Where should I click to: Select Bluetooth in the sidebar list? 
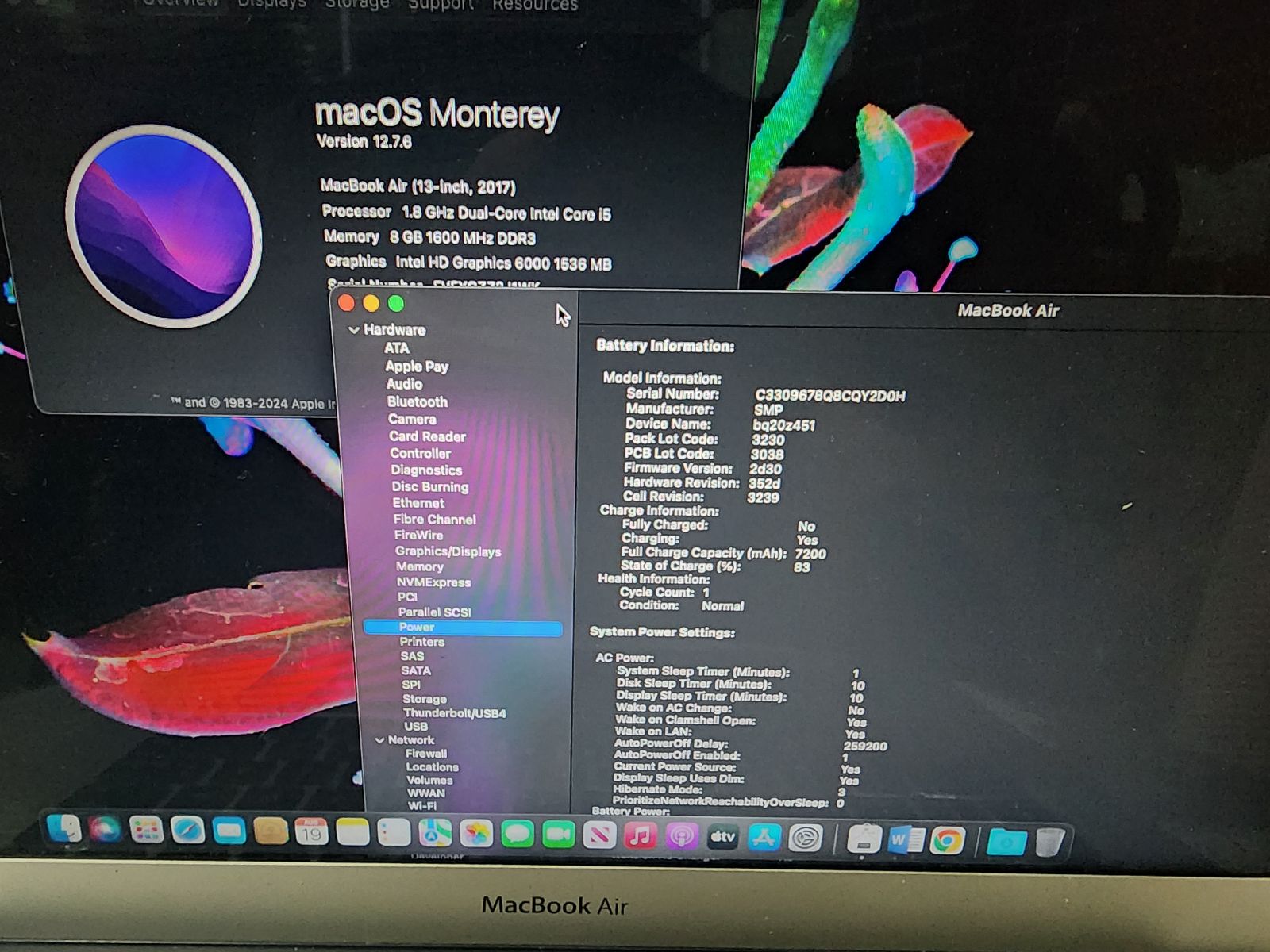click(418, 402)
